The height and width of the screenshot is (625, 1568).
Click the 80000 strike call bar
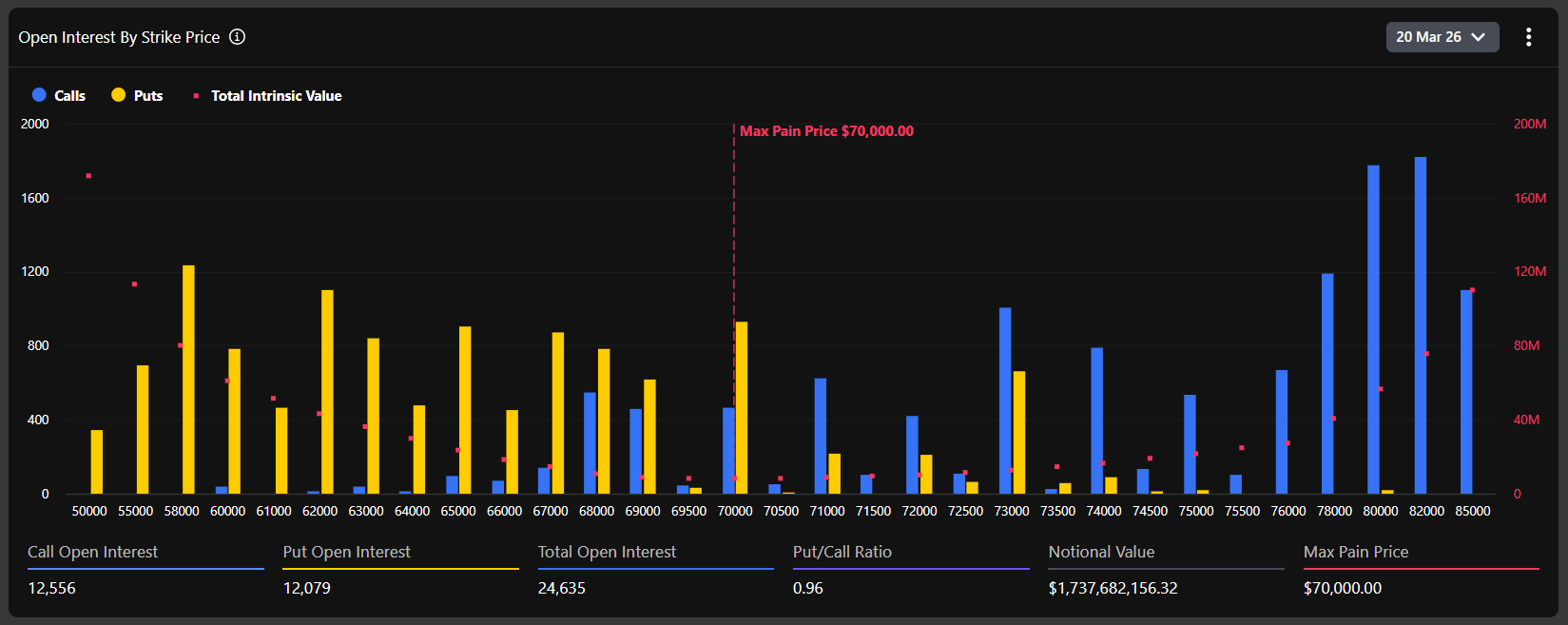pyautogui.click(x=1373, y=329)
